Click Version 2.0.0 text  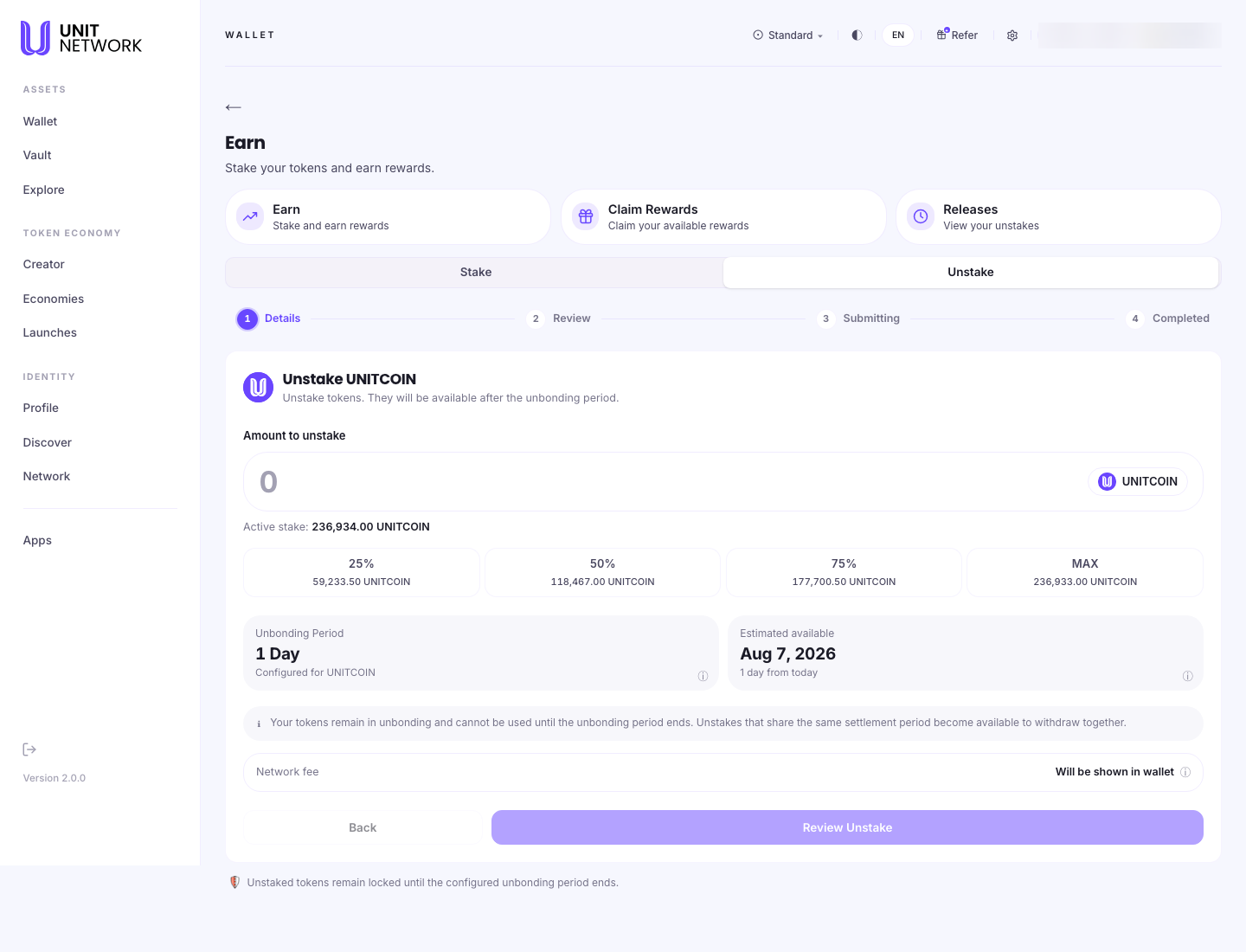point(55,778)
